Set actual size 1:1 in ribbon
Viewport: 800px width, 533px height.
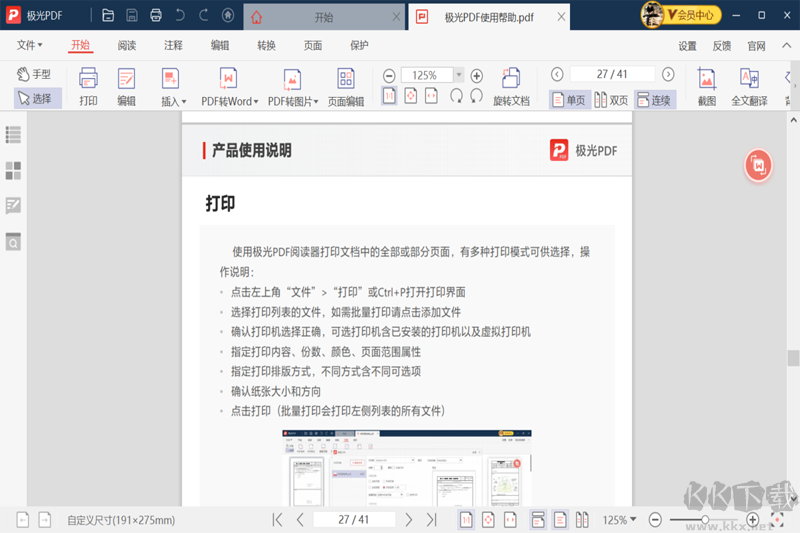pyautogui.click(x=389, y=95)
